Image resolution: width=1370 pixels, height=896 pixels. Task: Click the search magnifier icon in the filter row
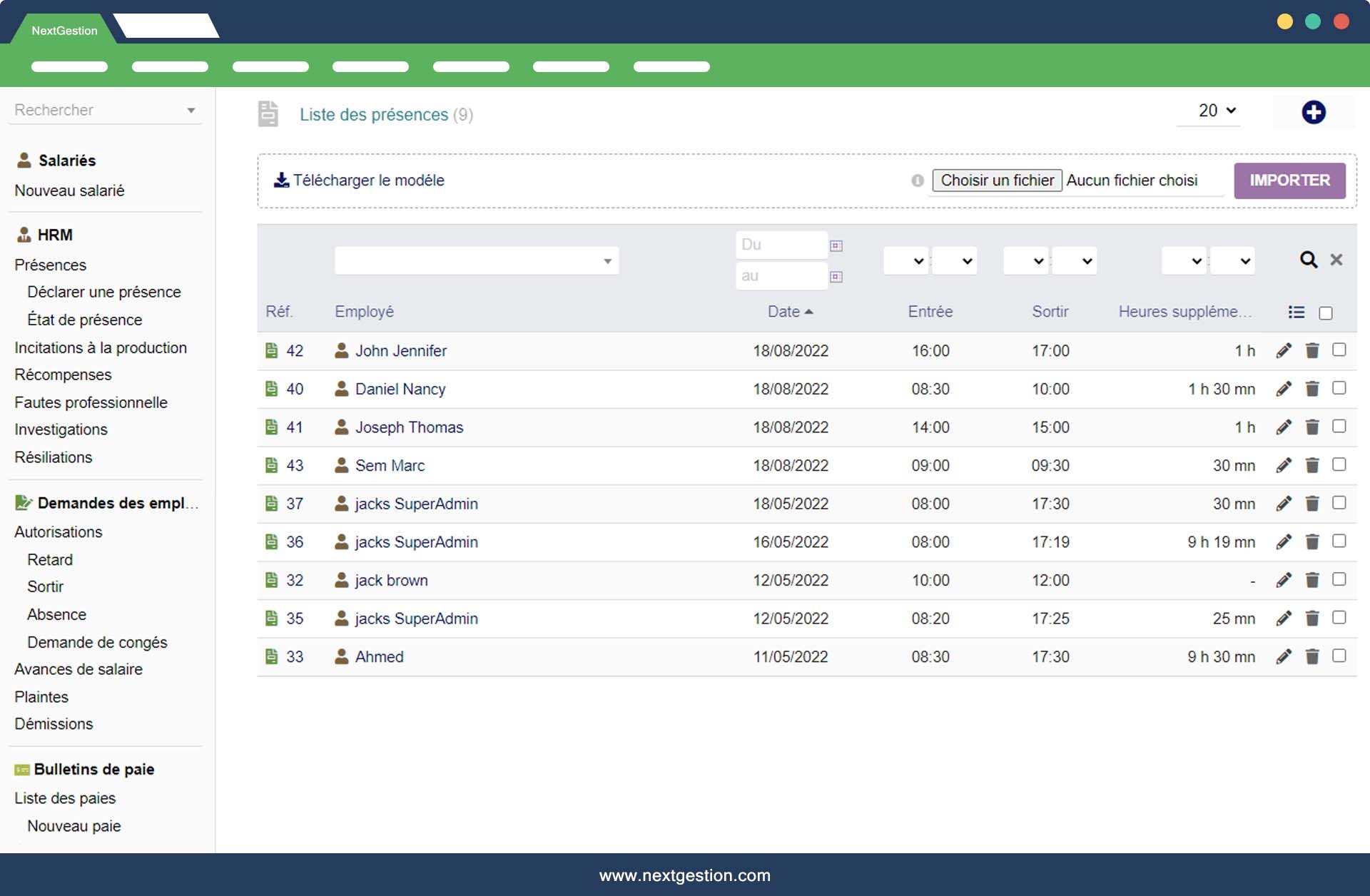pyautogui.click(x=1308, y=260)
